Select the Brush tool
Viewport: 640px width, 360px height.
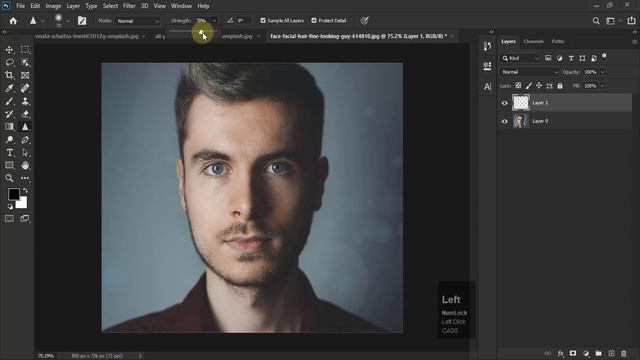click(x=9, y=101)
